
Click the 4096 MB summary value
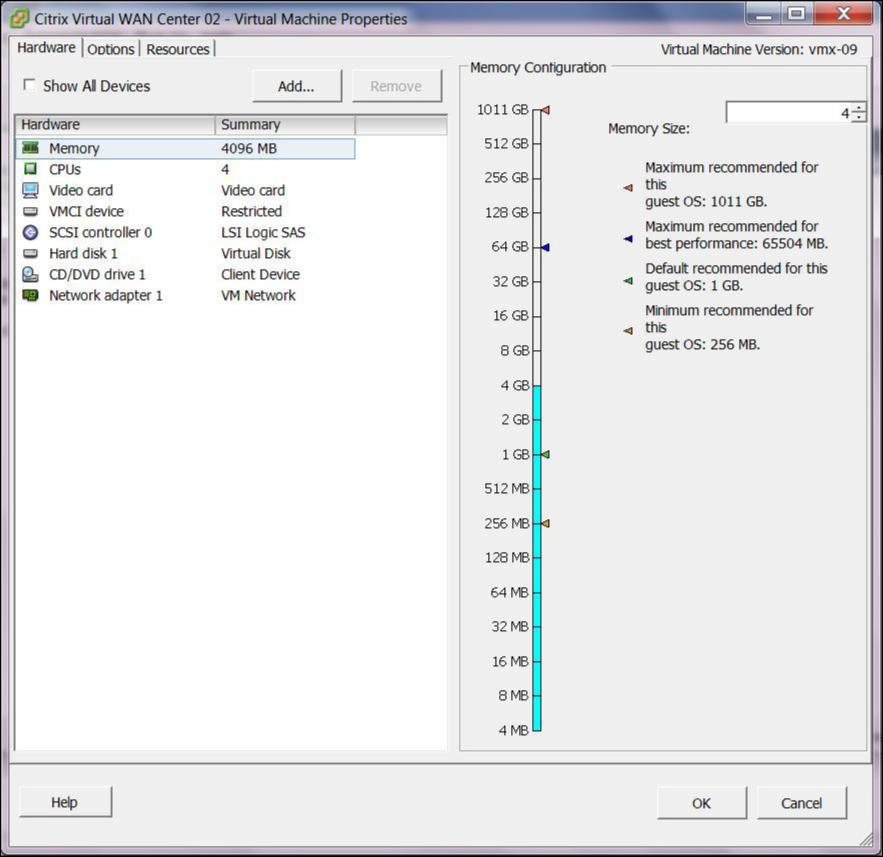click(249, 149)
